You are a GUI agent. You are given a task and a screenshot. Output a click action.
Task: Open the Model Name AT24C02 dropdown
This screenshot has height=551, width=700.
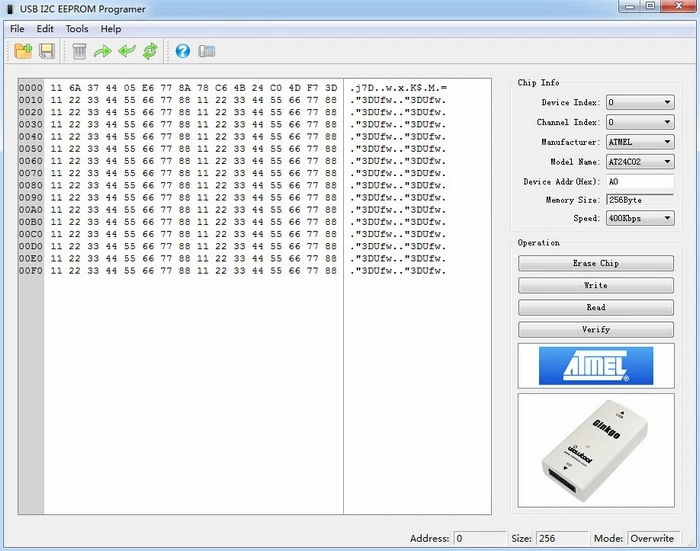click(640, 162)
